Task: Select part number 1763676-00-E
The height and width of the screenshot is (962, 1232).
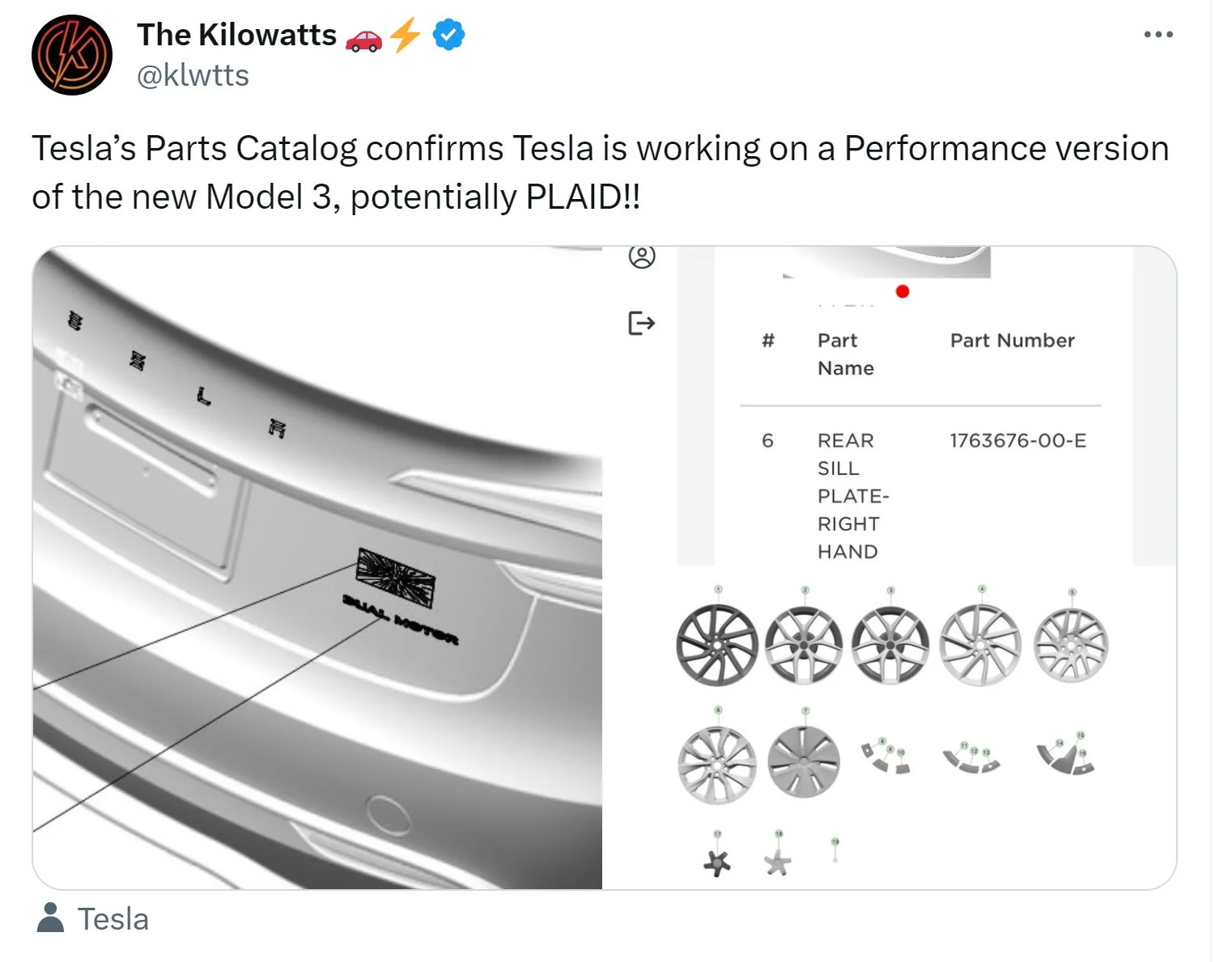Action: click(1017, 441)
